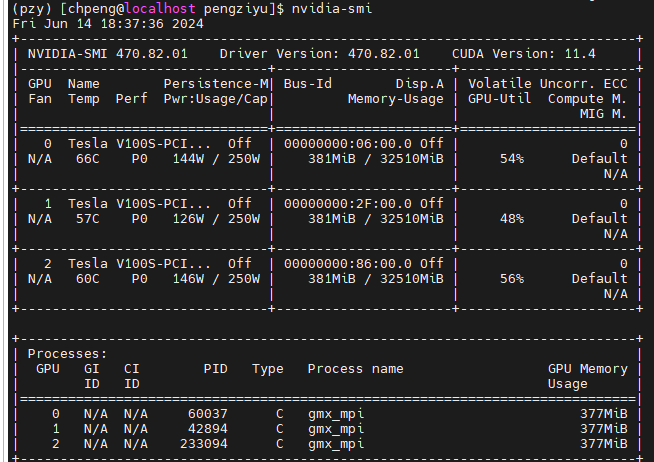Screen dimensions: 654x462
Task: Click the "Volatile Uncorr. ECC" header
Action: coord(548,84)
